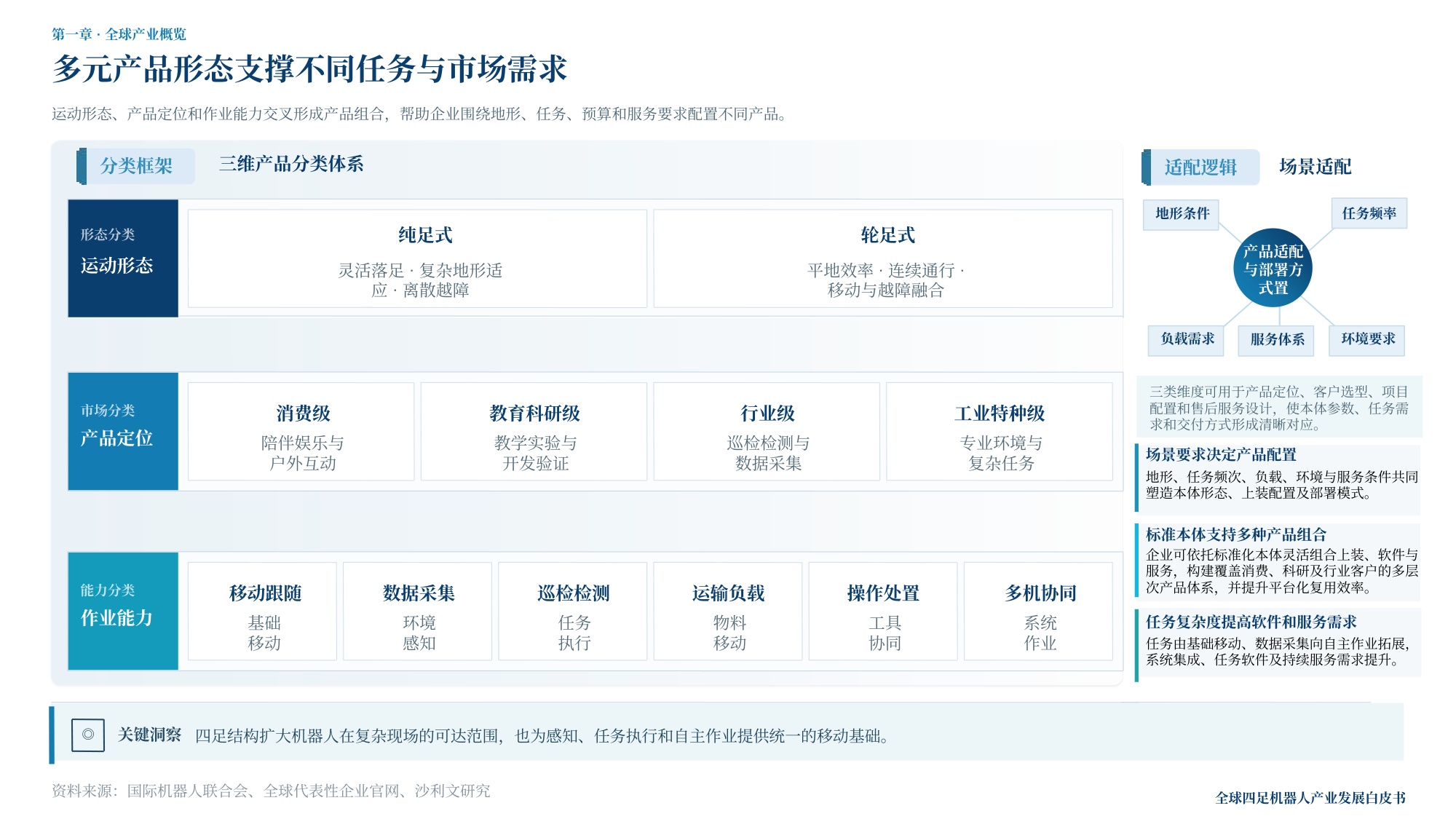Click the footer 全球四足机器人产业发展白皮书
This screenshot has height=819, width=1456.
1310,798
